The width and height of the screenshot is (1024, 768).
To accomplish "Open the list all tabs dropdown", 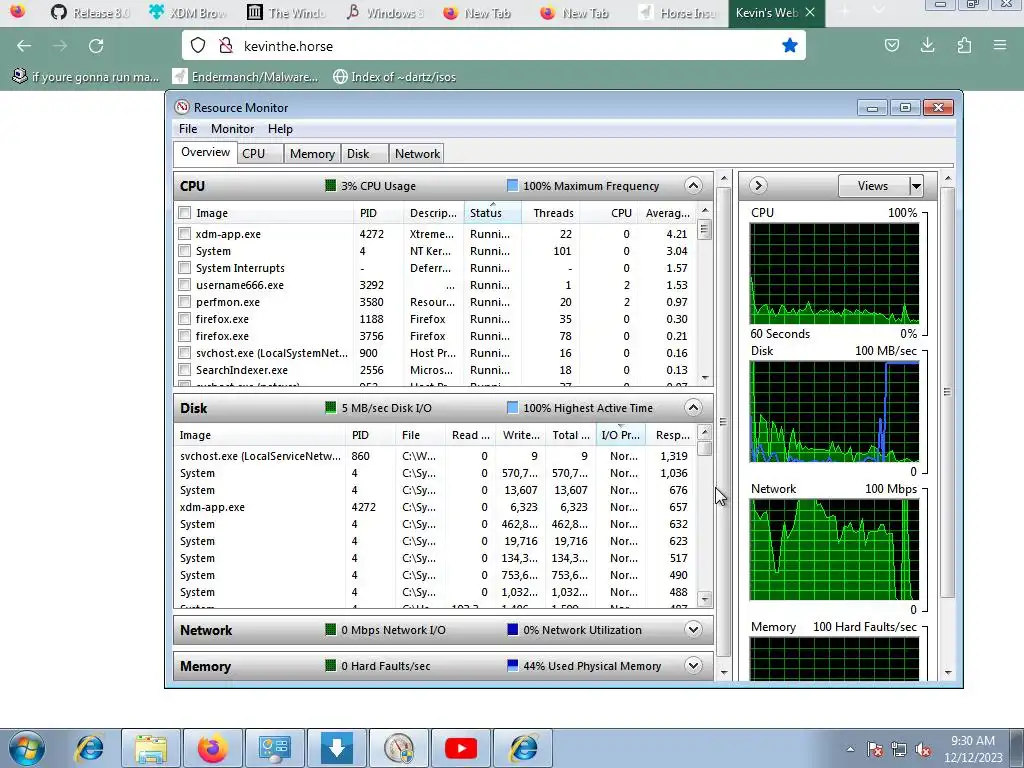I will (877, 12).
